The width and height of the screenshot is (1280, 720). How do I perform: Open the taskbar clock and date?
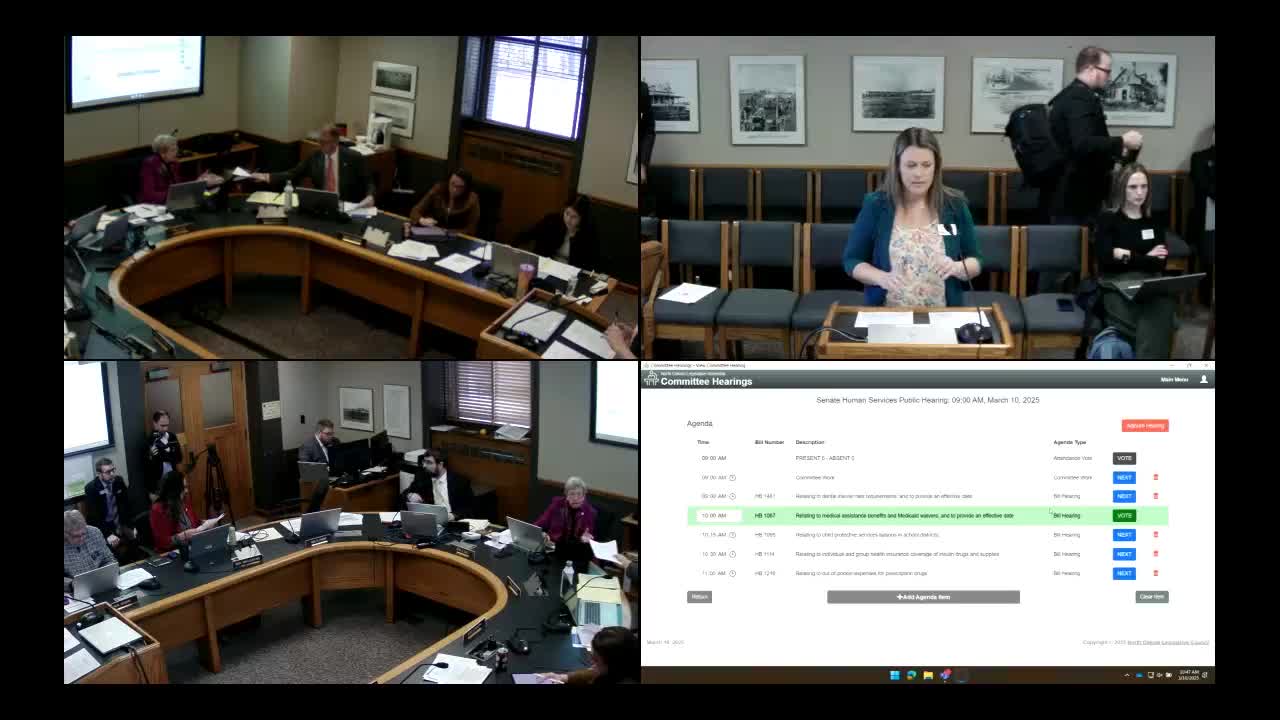click(x=1188, y=675)
